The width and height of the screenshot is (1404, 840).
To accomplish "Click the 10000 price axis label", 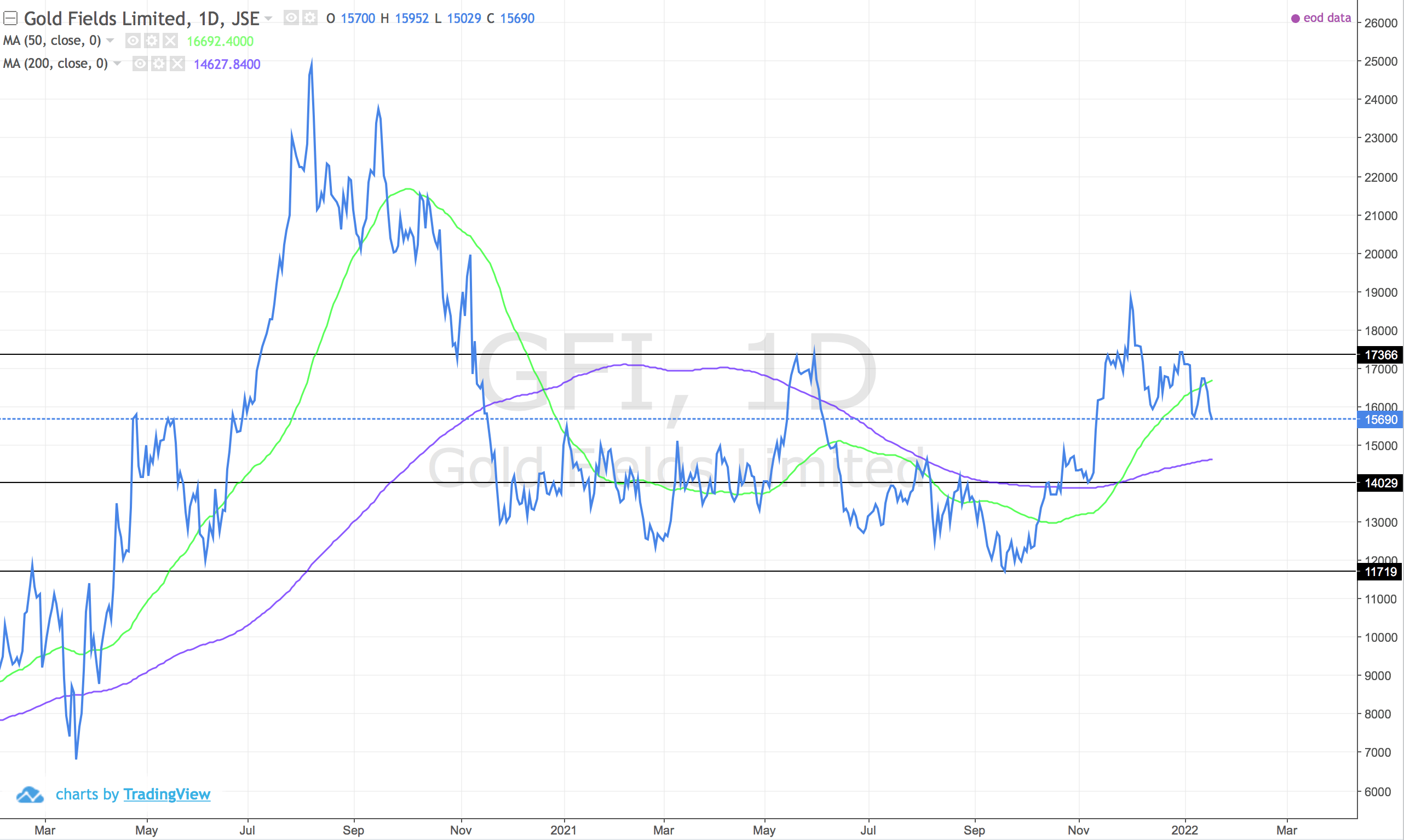I will (1381, 637).
